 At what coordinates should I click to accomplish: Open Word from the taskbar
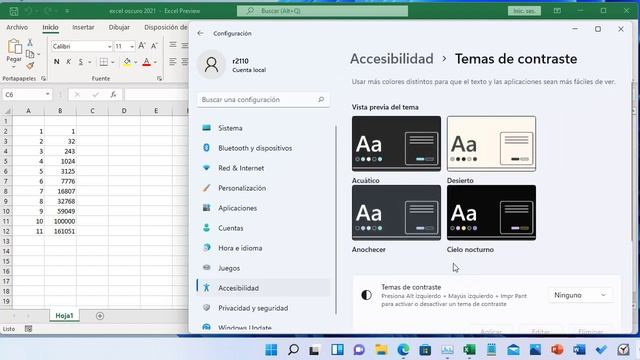coord(579,350)
